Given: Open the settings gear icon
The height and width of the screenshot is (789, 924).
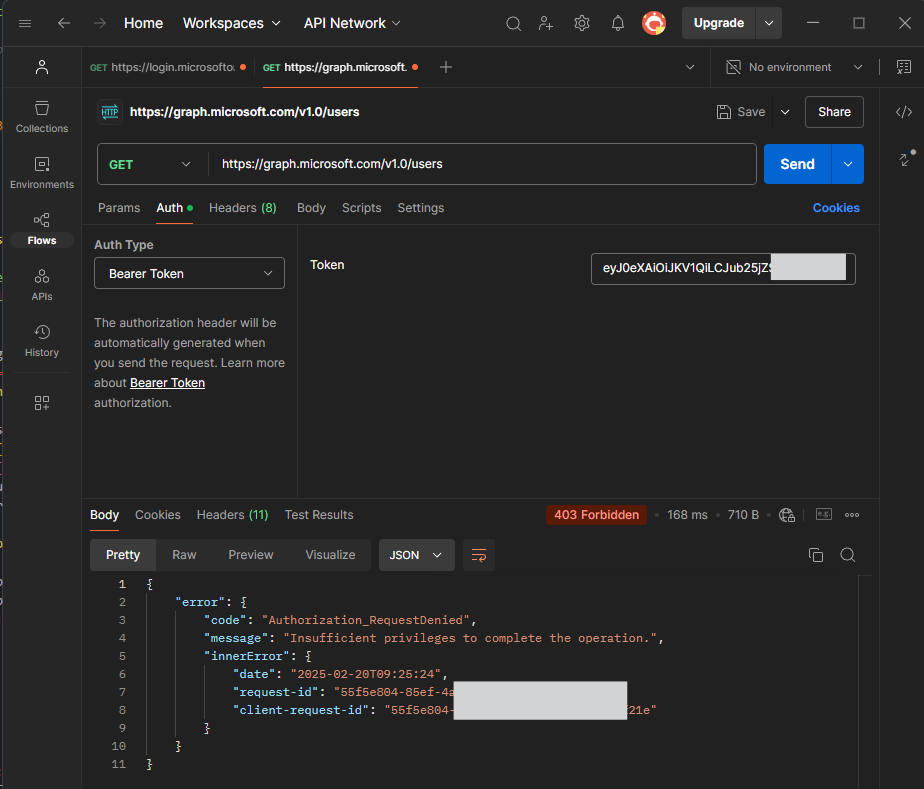Looking at the screenshot, I should (582, 24).
